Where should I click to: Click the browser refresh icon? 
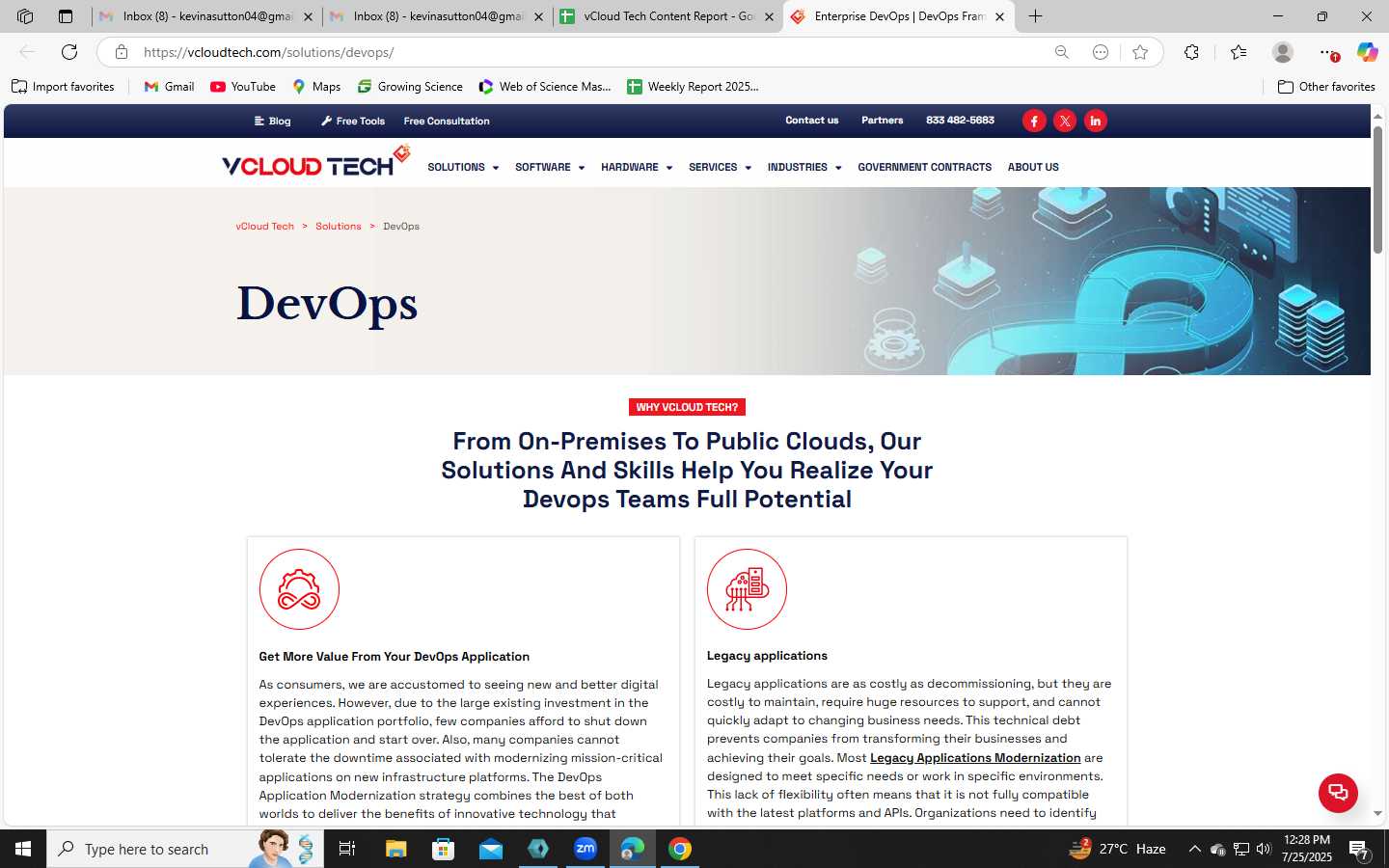69,52
